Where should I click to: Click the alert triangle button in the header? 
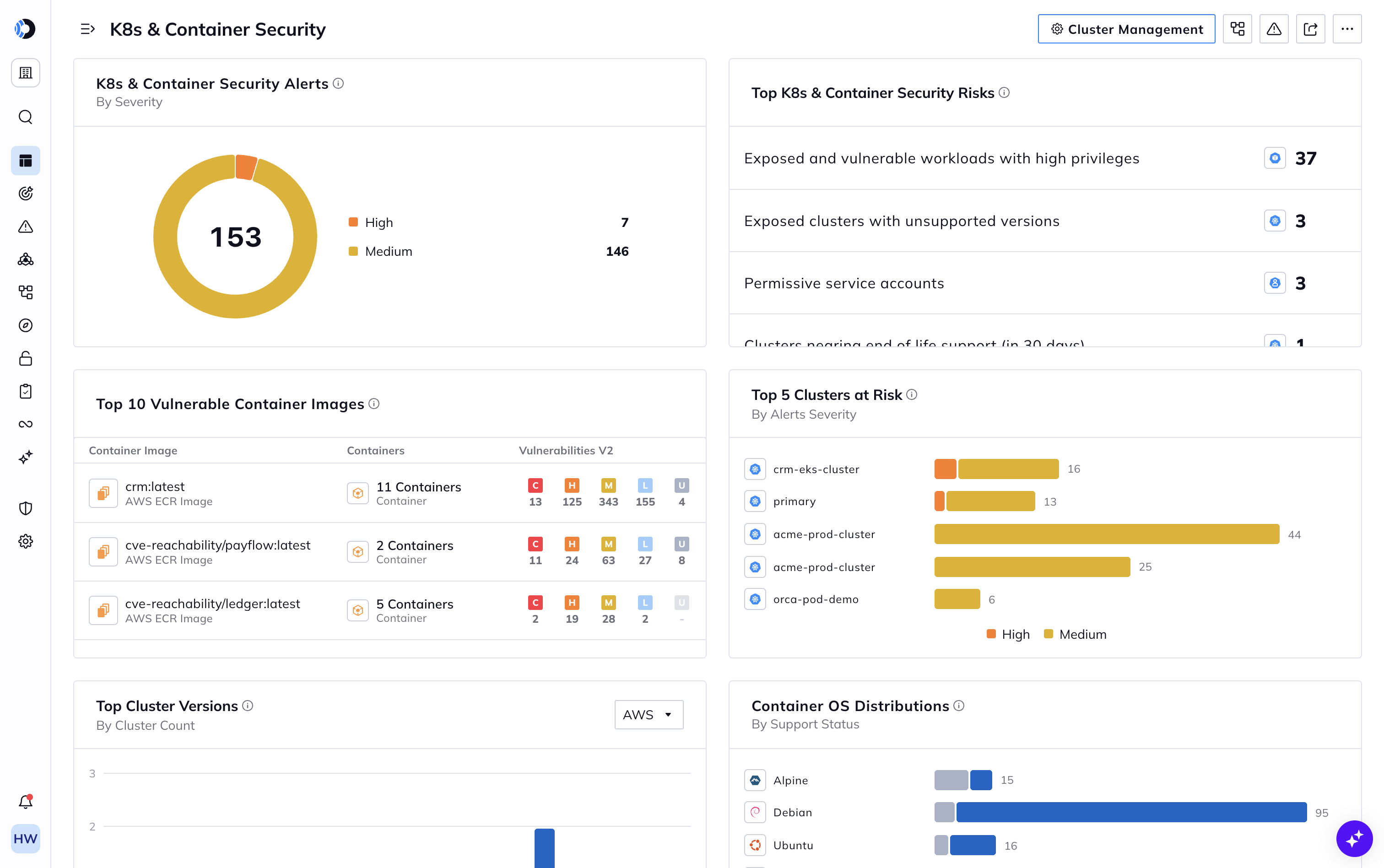(x=1274, y=29)
